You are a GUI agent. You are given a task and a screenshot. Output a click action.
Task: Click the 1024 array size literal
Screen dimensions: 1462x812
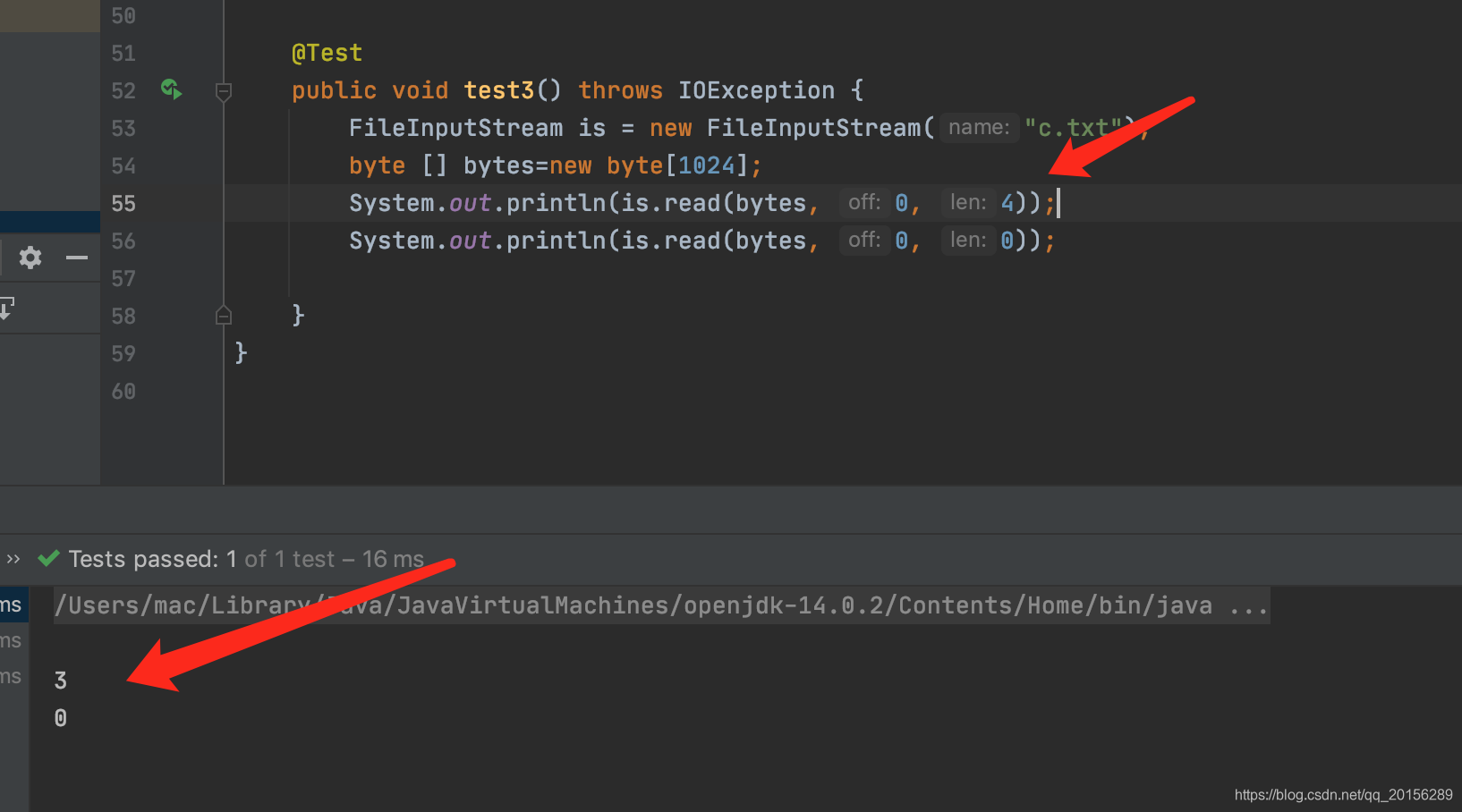pyautogui.click(x=706, y=165)
